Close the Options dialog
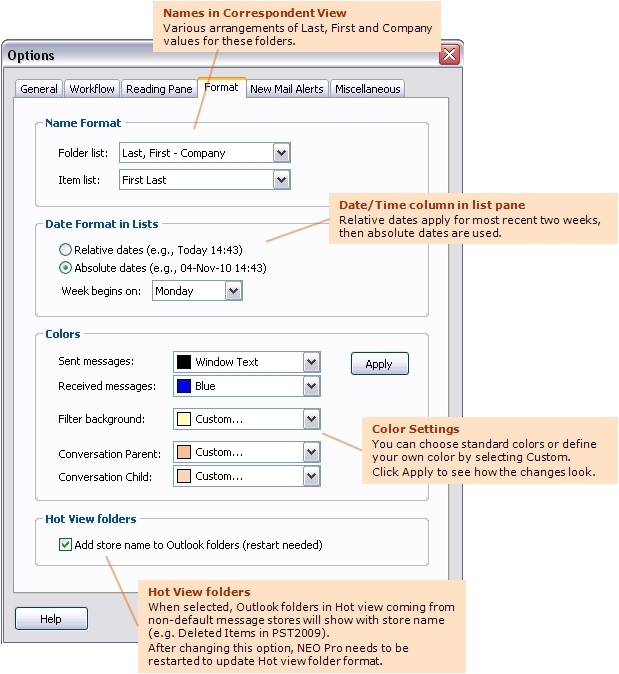 [x=450, y=55]
